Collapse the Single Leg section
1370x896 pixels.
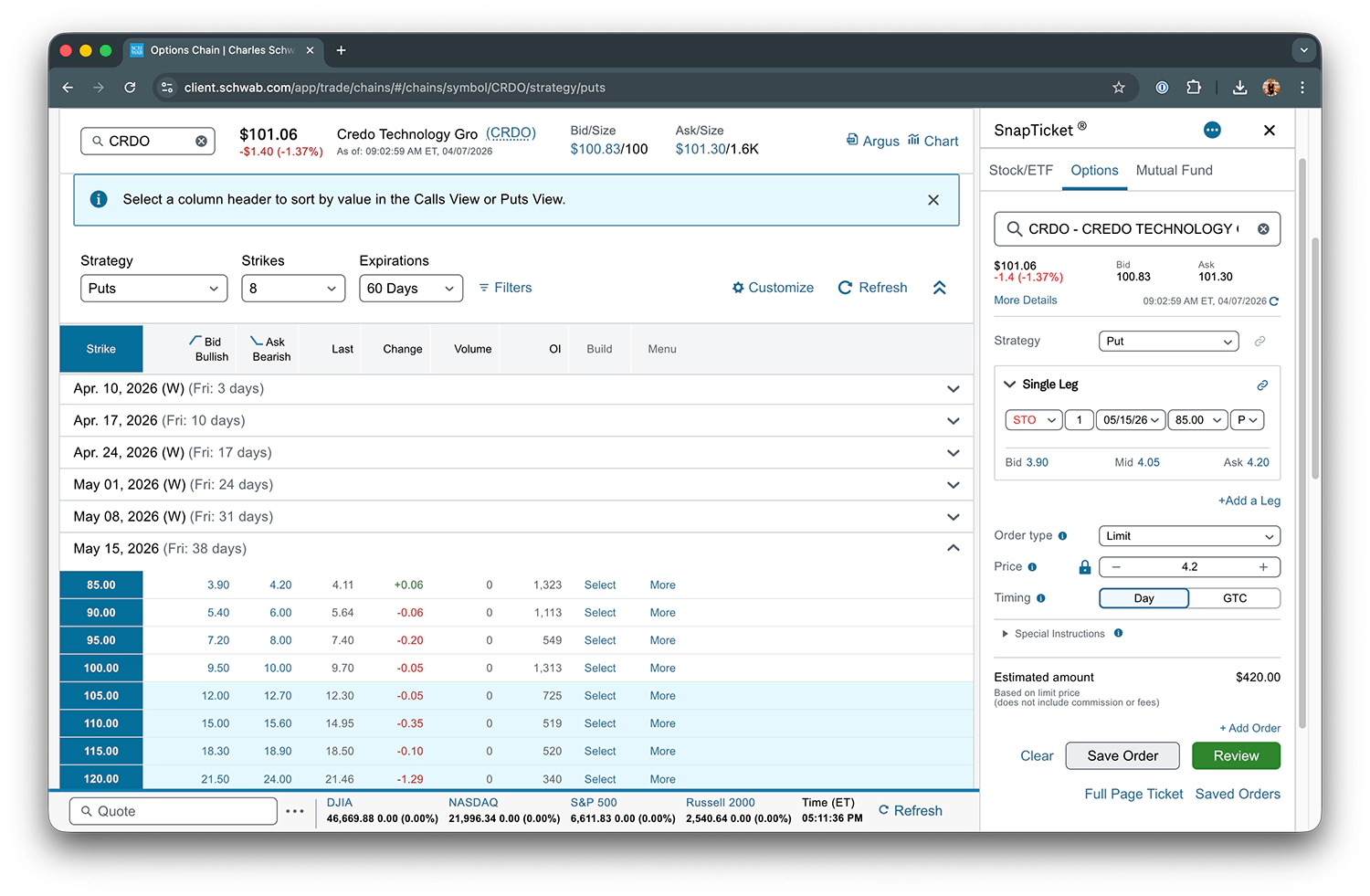pyautogui.click(x=1009, y=385)
